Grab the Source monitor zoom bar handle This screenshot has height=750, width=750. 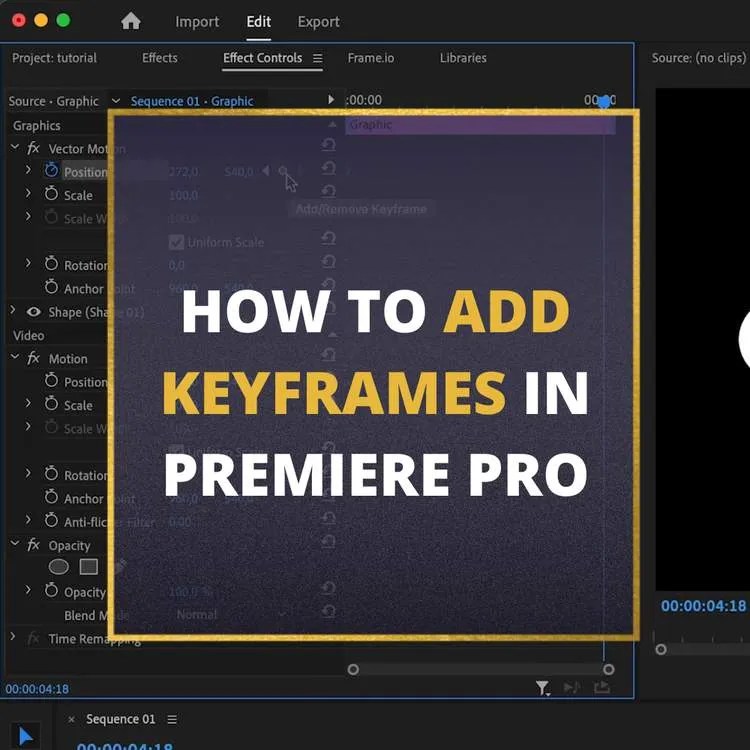coord(661,649)
